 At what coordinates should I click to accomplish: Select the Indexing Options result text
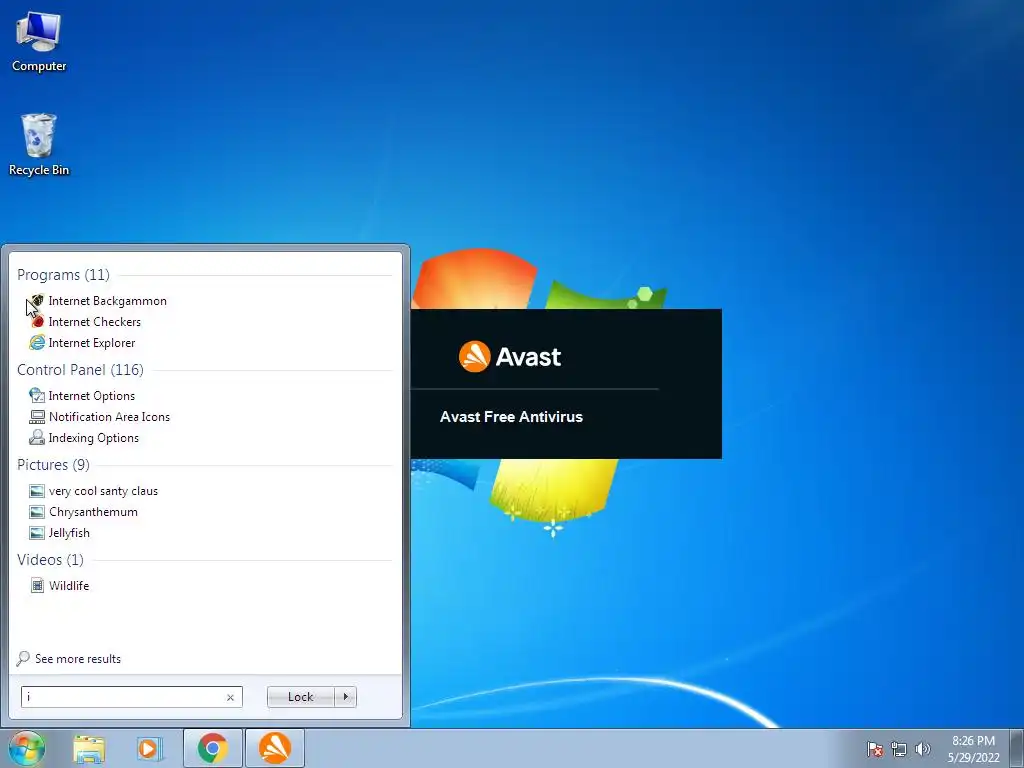[x=94, y=438]
